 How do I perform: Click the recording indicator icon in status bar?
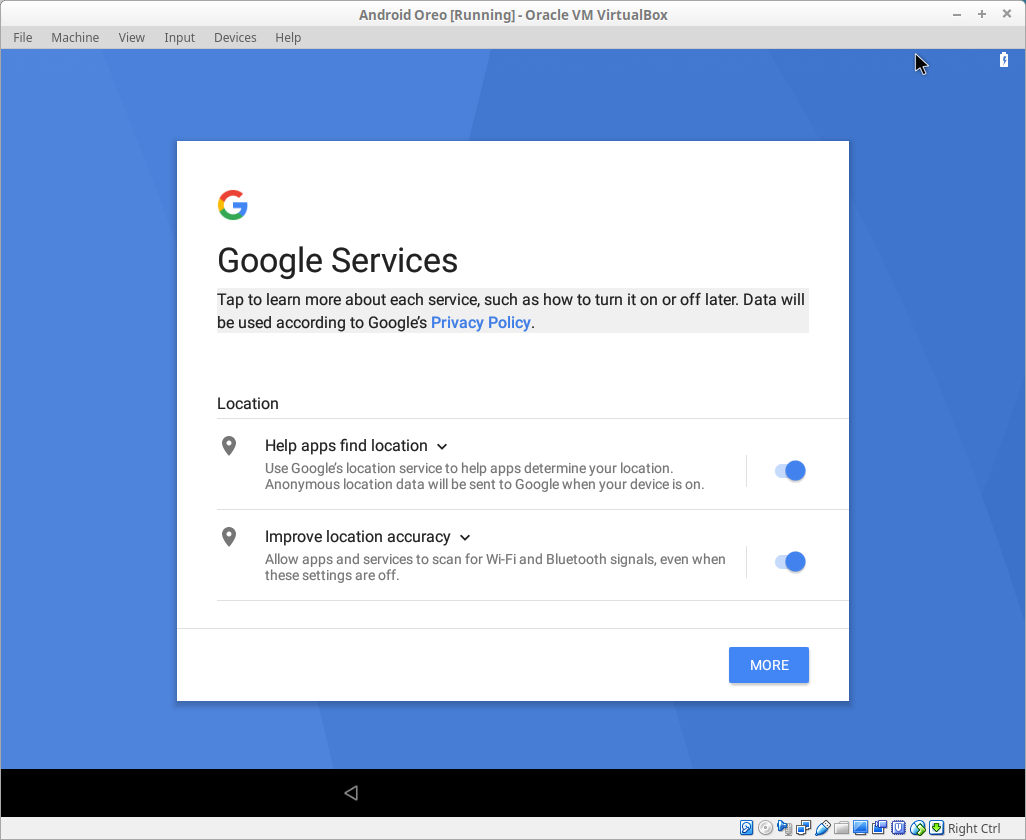click(879, 828)
